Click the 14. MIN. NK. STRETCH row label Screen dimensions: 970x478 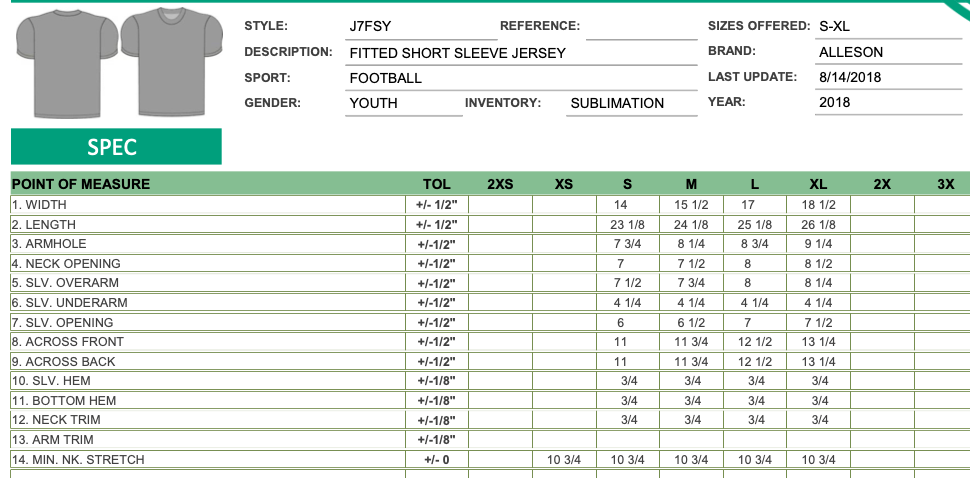click(x=78, y=459)
